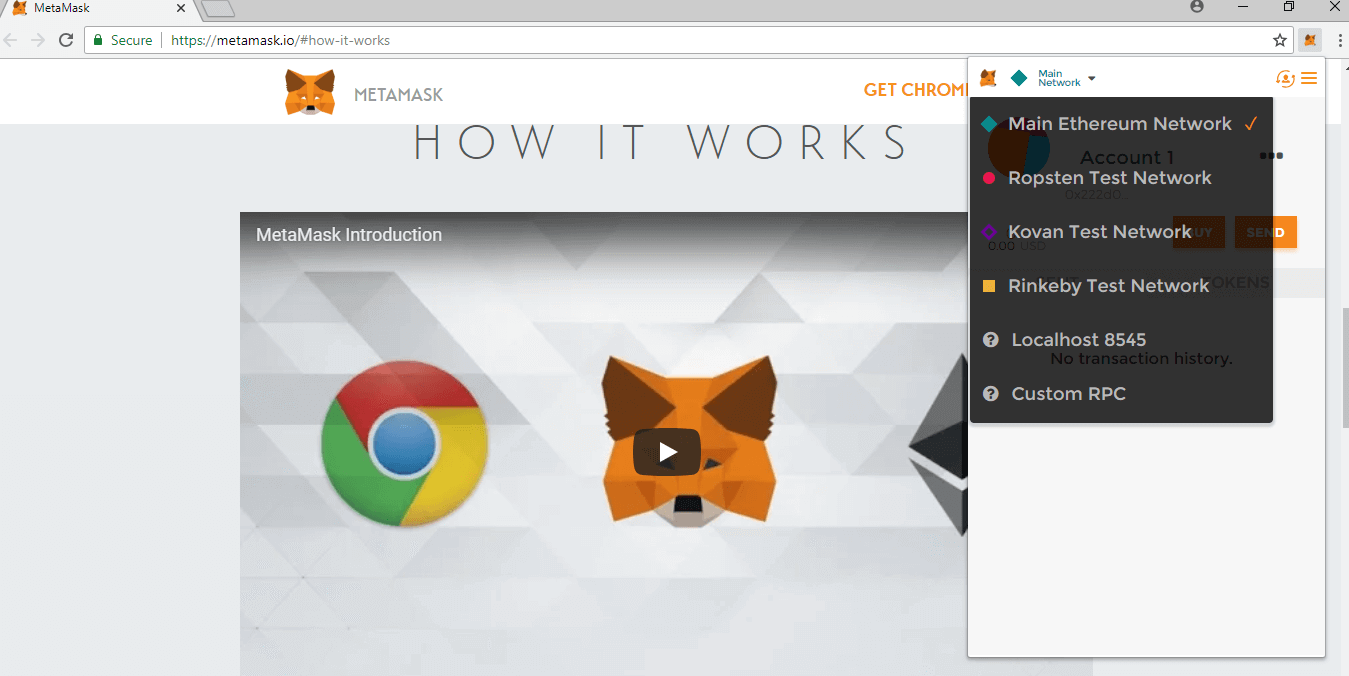The width and height of the screenshot is (1349, 676).
Task: Open the hamburger menu in the MetaMask popup
Action: click(x=1309, y=78)
